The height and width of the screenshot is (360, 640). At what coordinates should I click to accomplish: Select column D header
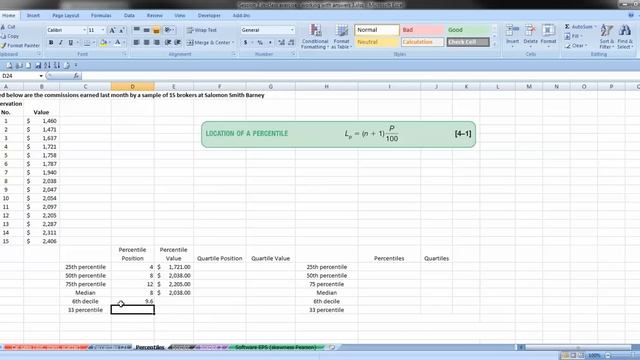pyautogui.click(x=133, y=87)
